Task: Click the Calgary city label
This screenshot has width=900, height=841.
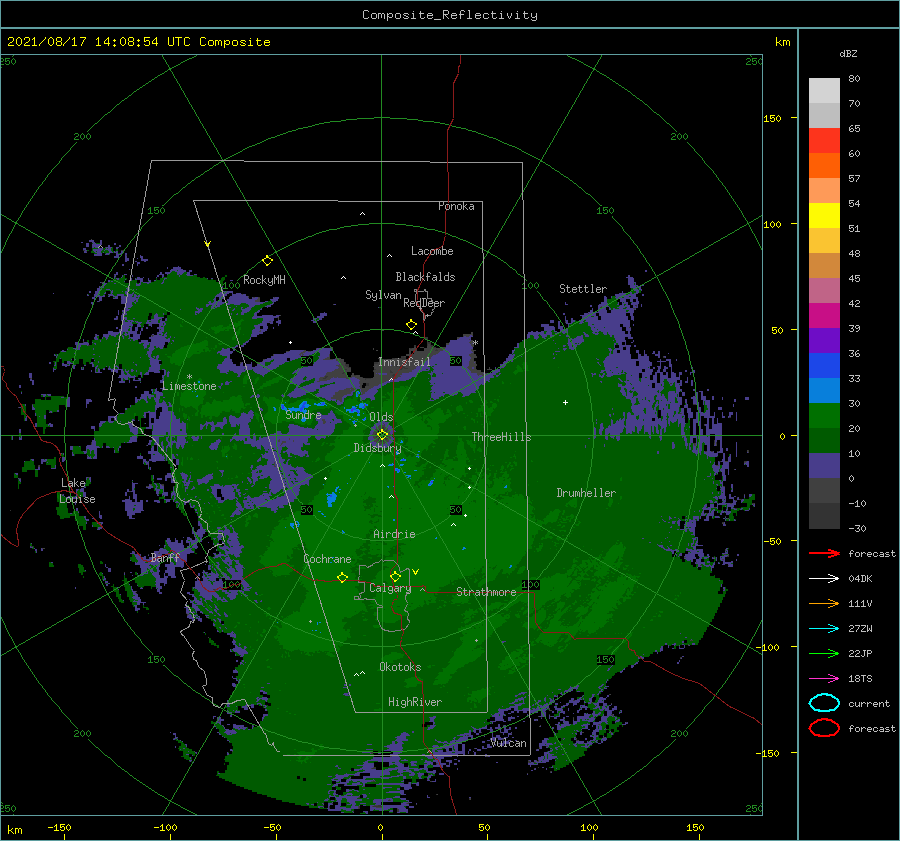Action: pos(390,588)
